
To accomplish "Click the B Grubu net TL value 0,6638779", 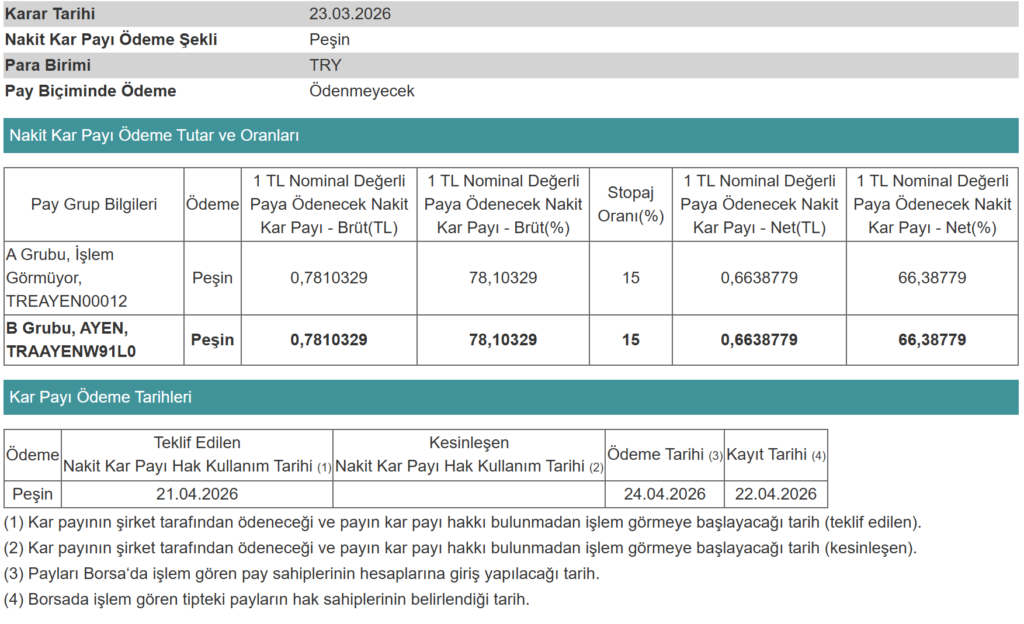I will coord(759,340).
